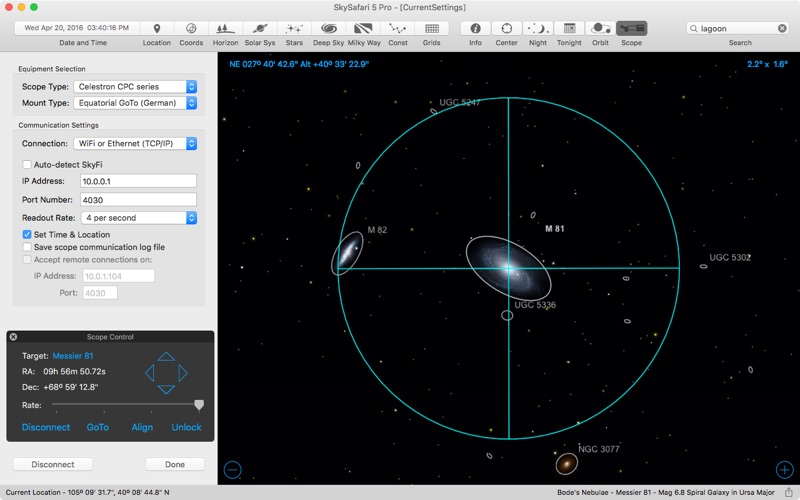
Task: Open the Solar Sys settings icon
Action: tap(260, 29)
